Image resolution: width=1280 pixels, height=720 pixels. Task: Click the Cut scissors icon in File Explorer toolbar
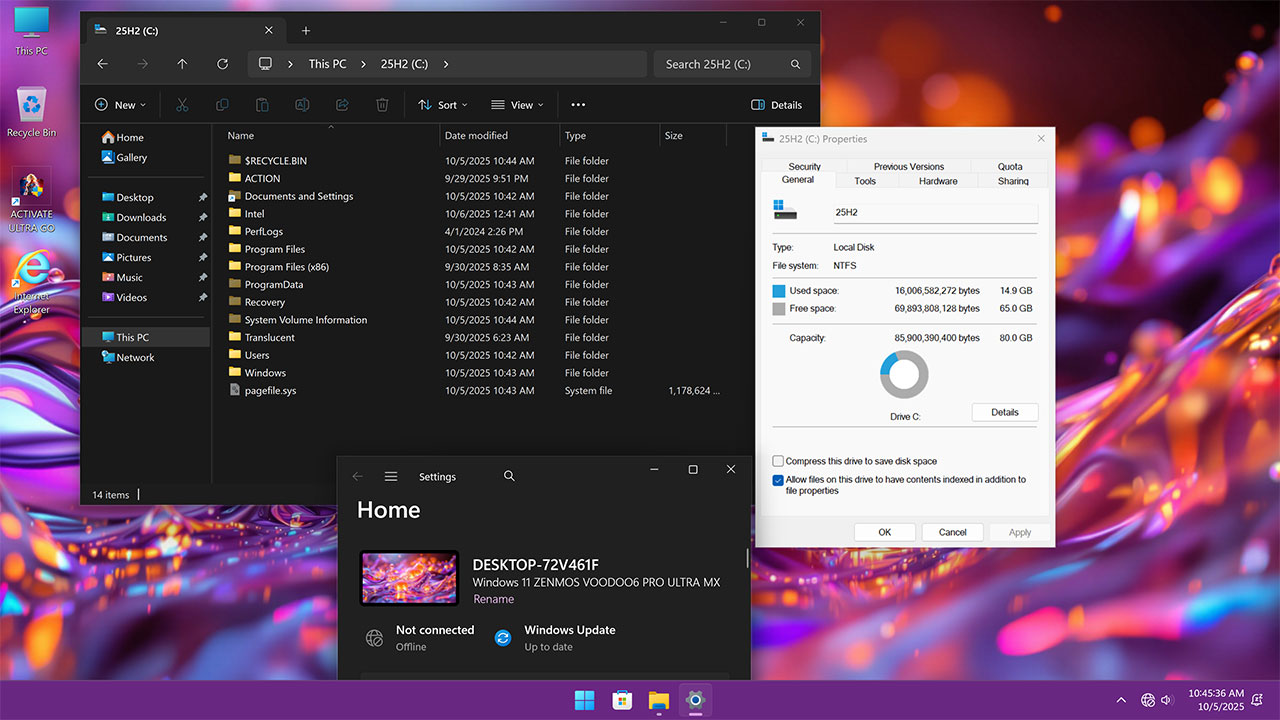click(x=182, y=105)
